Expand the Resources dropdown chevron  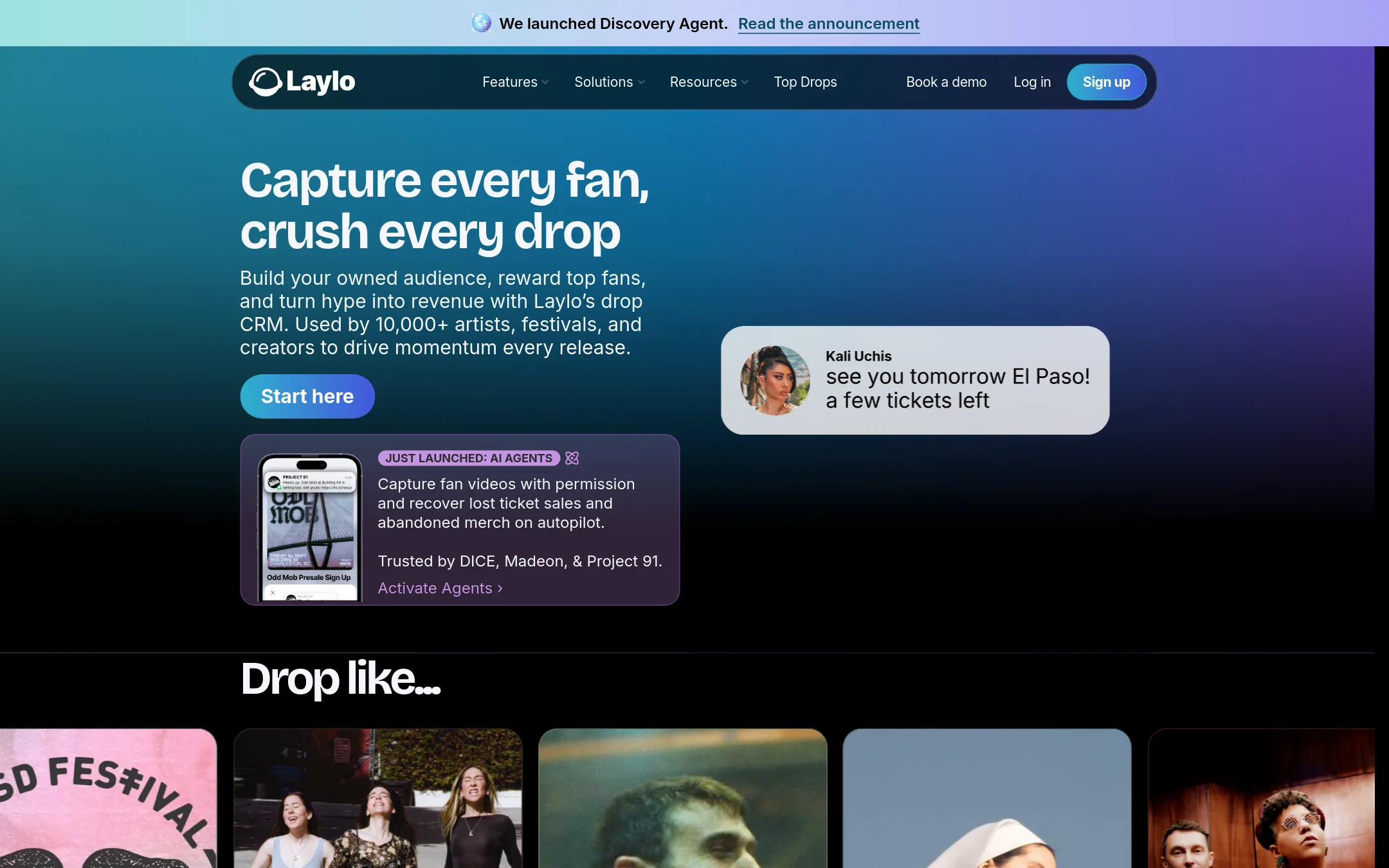click(x=745, y=82)
